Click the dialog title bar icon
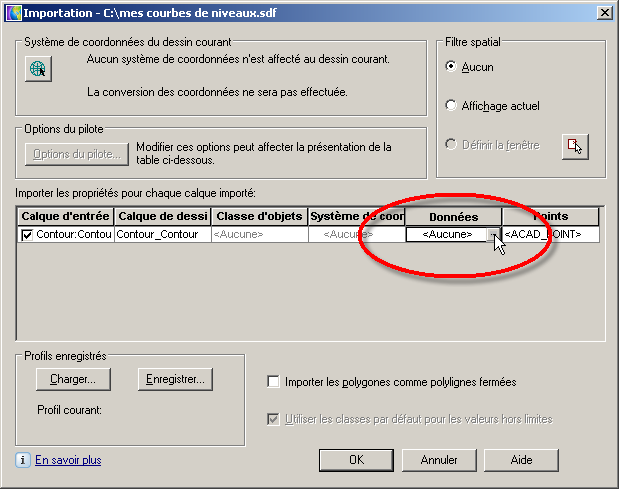This screenshot has width=619, height=489. coord(12,12)
